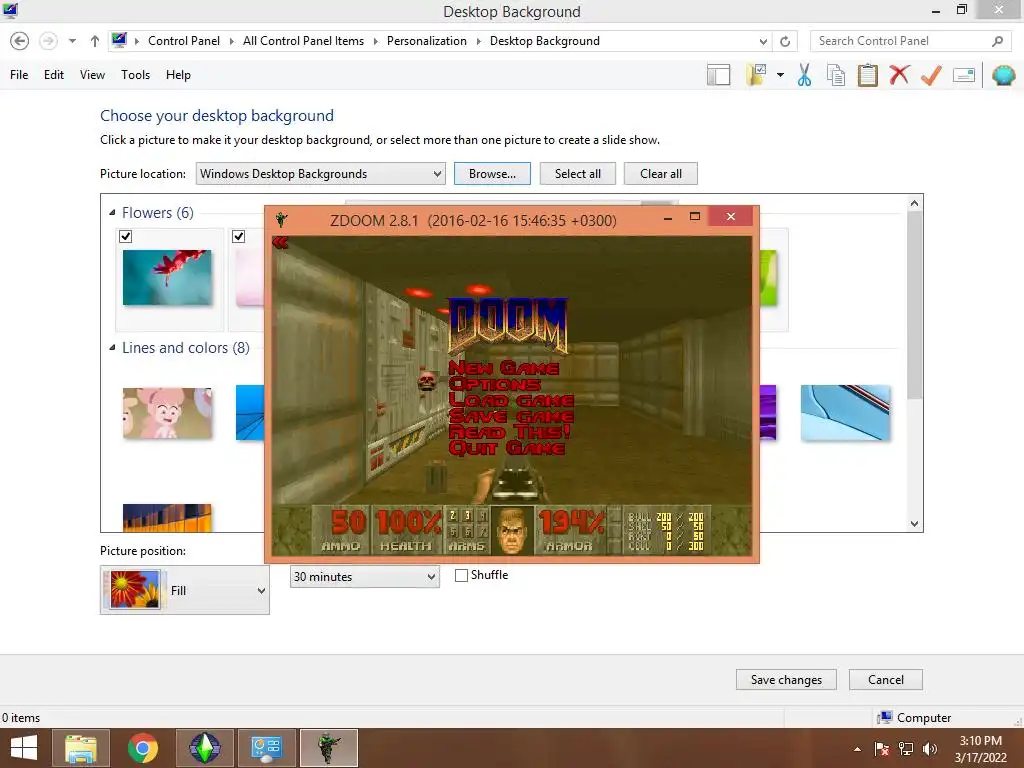Click Options in ZDoom menu

[494, 385]
